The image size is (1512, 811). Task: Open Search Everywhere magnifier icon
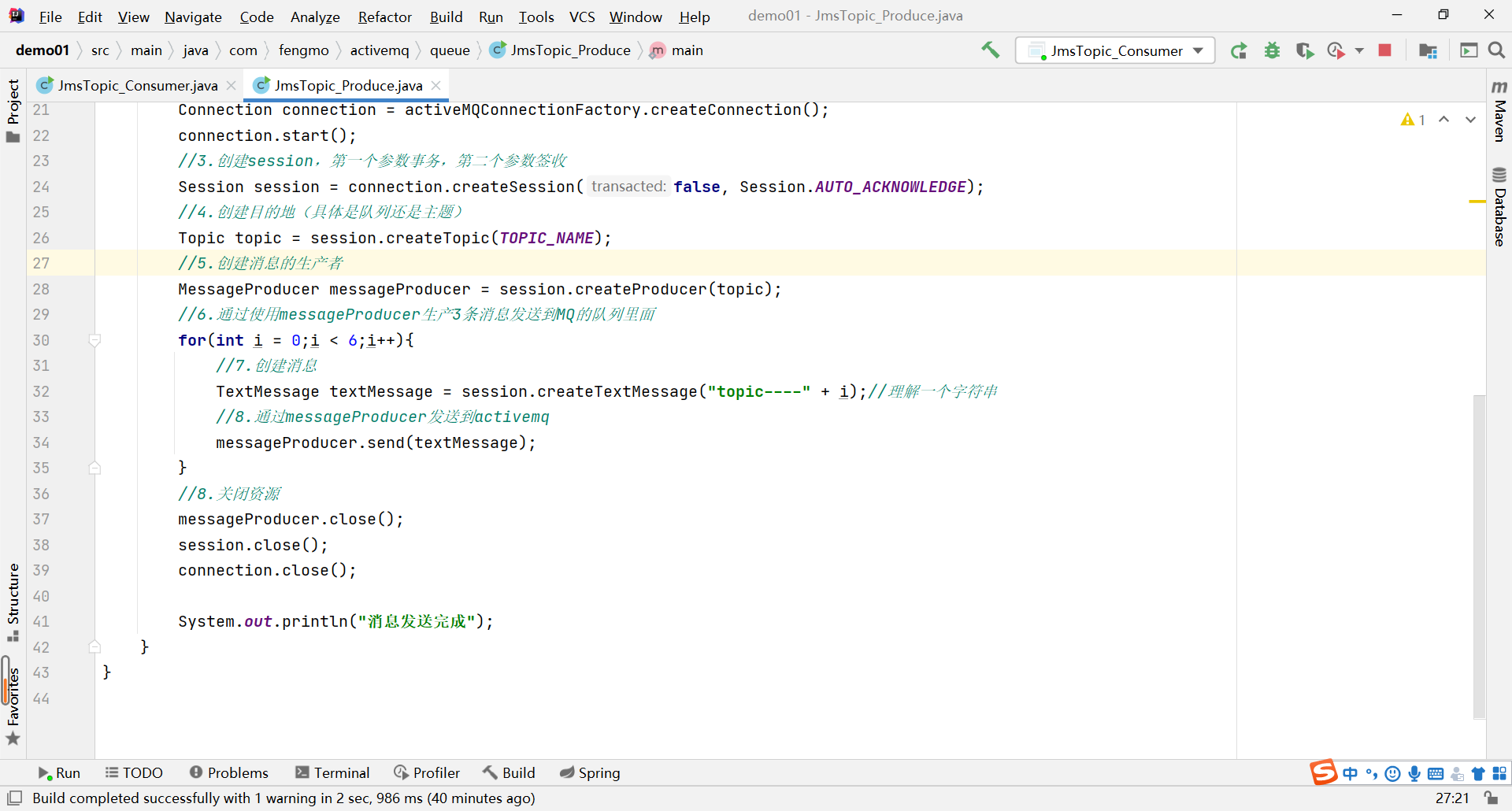[1496, 50]
